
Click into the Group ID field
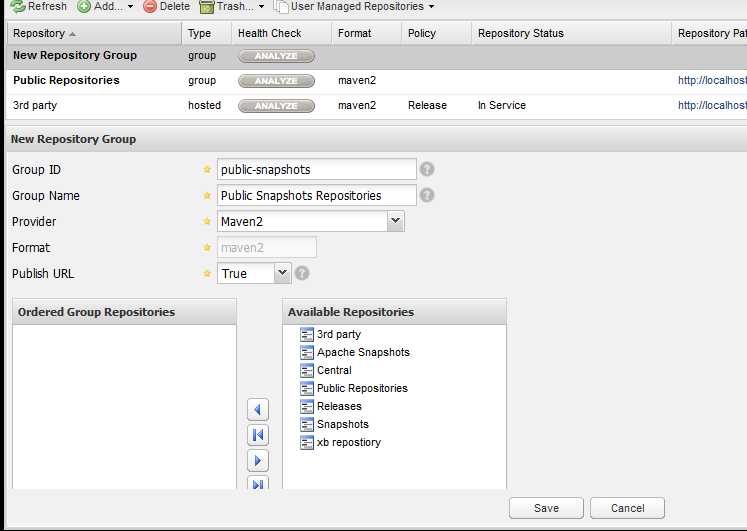click(316, 170)
